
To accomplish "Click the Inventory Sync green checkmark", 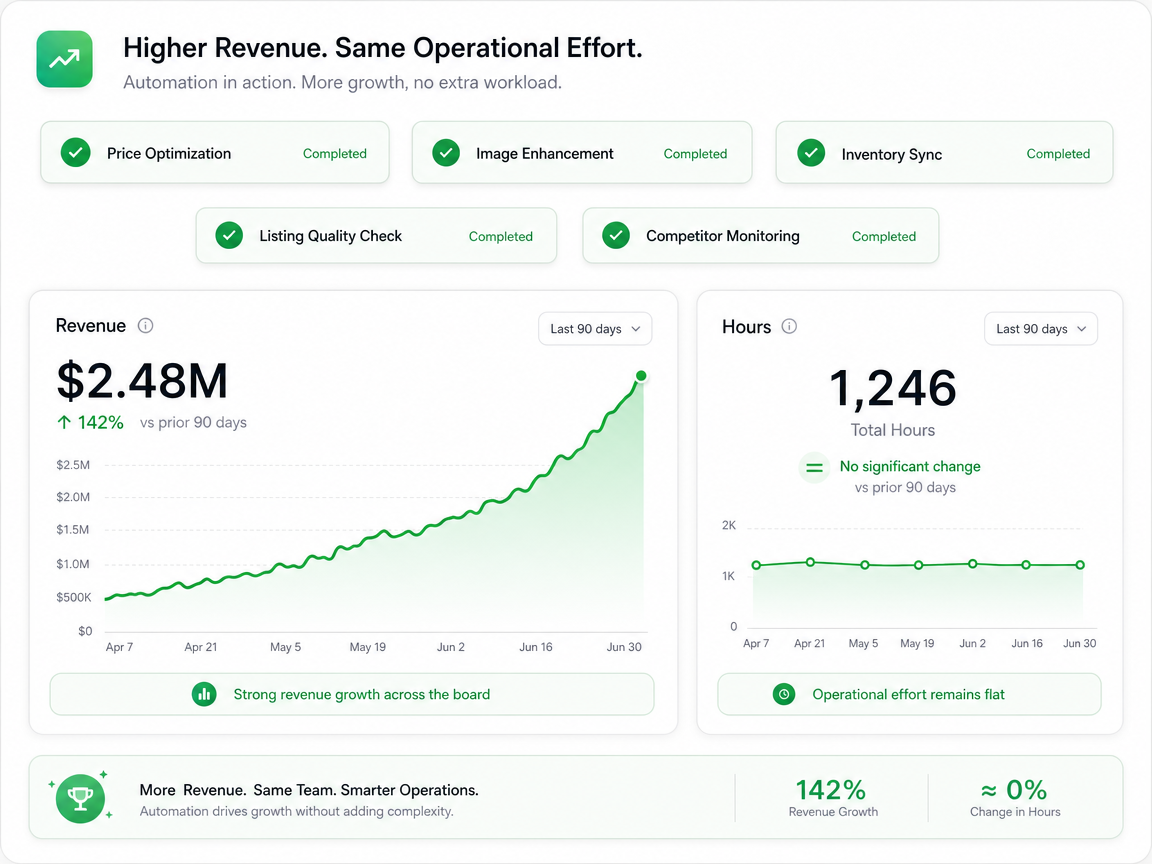I will 811,153.
